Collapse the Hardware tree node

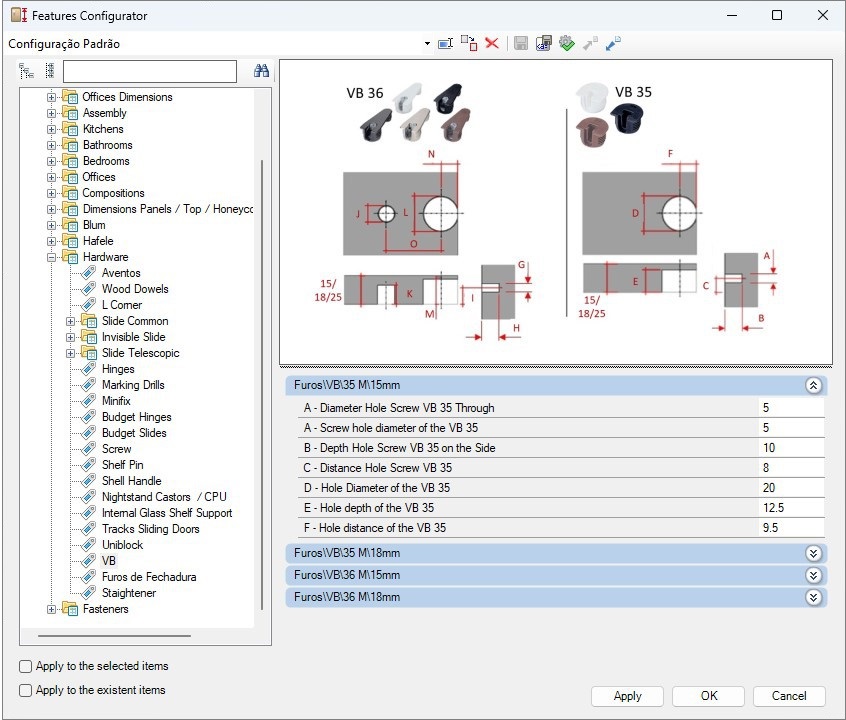[x=51, y=257]
